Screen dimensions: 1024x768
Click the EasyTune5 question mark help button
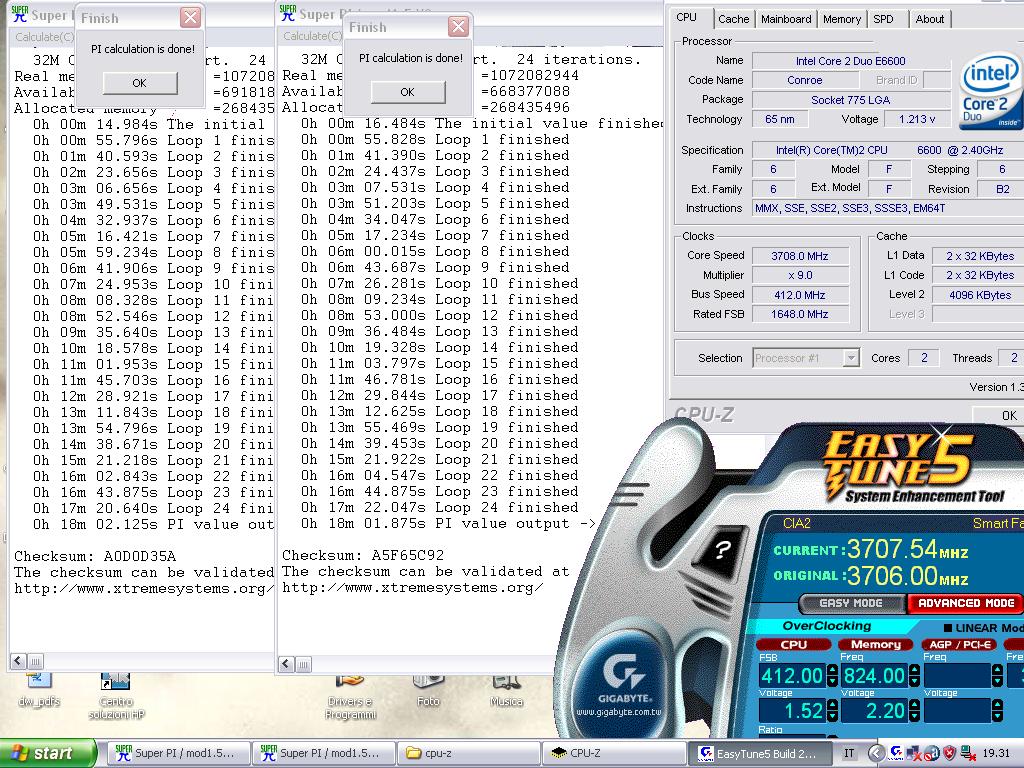tap(721, 550)
